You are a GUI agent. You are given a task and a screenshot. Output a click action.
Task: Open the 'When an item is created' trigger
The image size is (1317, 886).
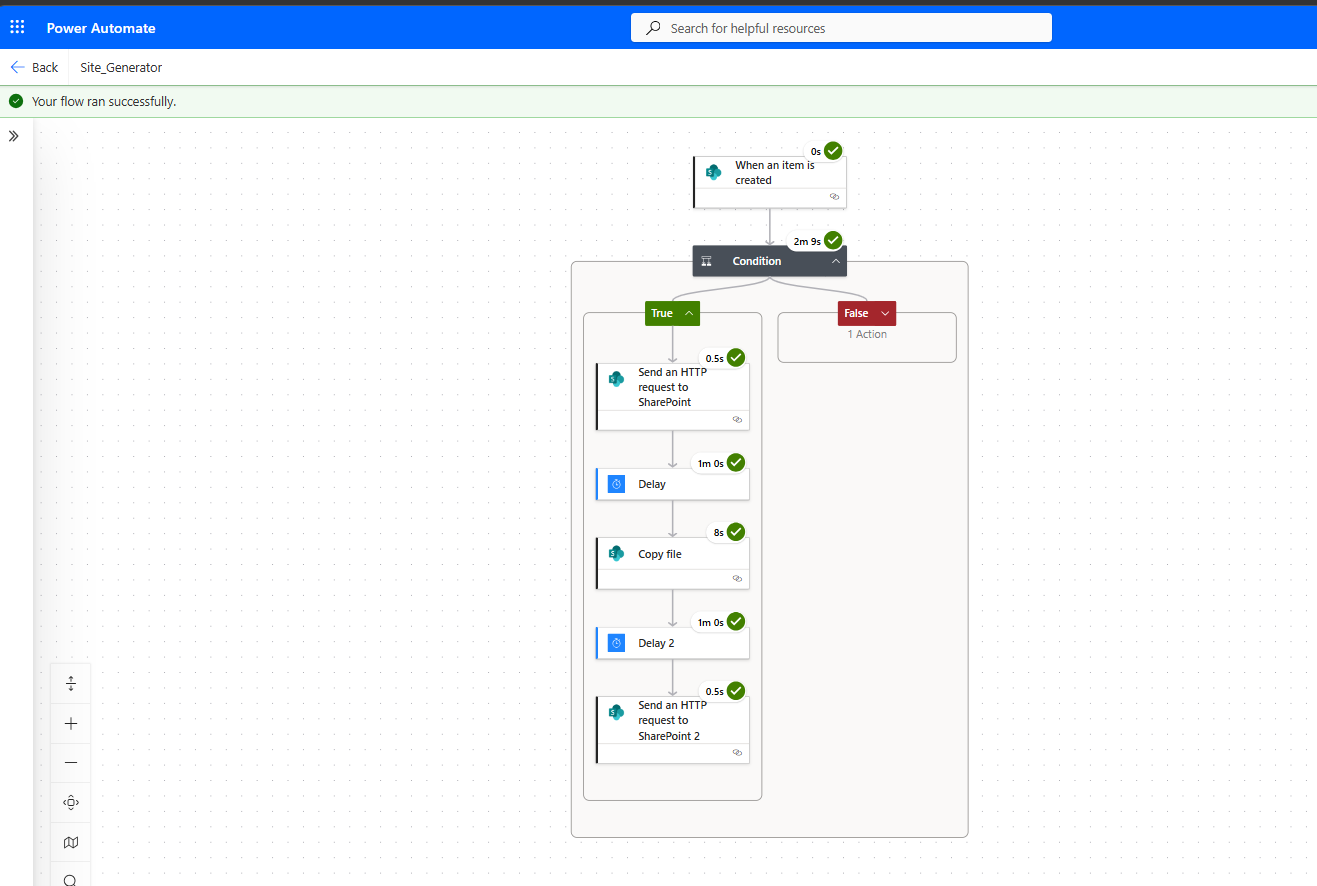pos(775,173)
